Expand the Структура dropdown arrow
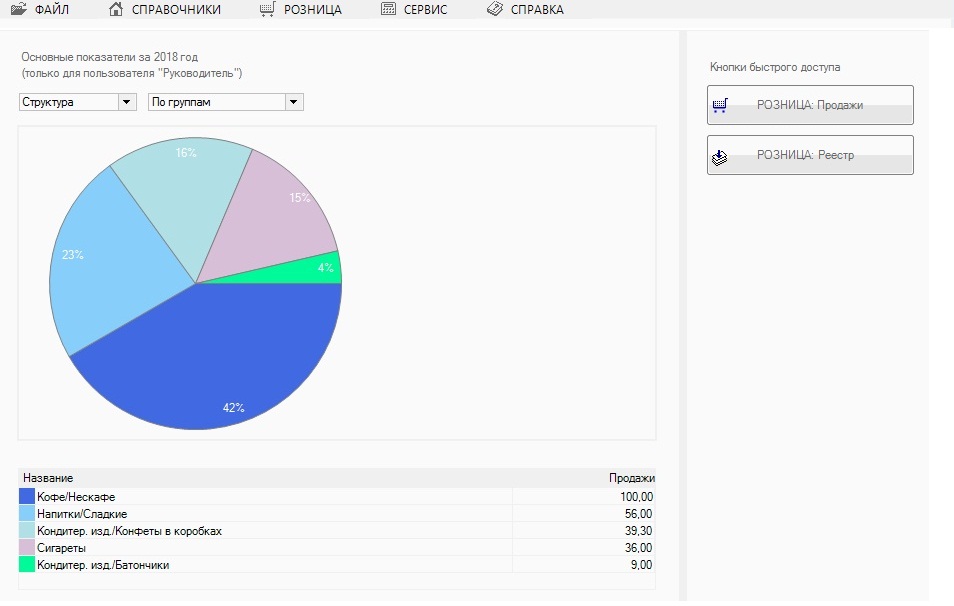The width and height of the screenshot is (954, 606). click(x=127, y=102)
